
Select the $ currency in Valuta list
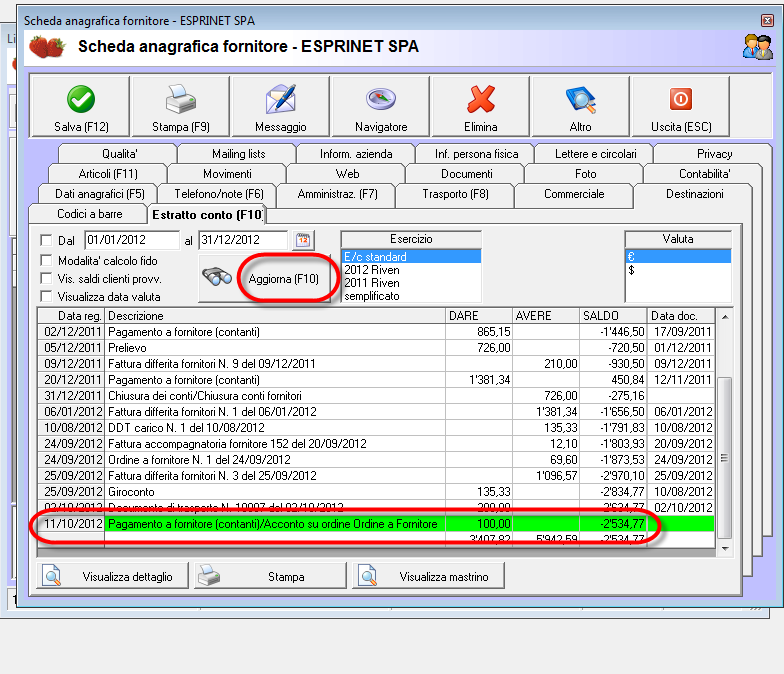coord(678,270)
